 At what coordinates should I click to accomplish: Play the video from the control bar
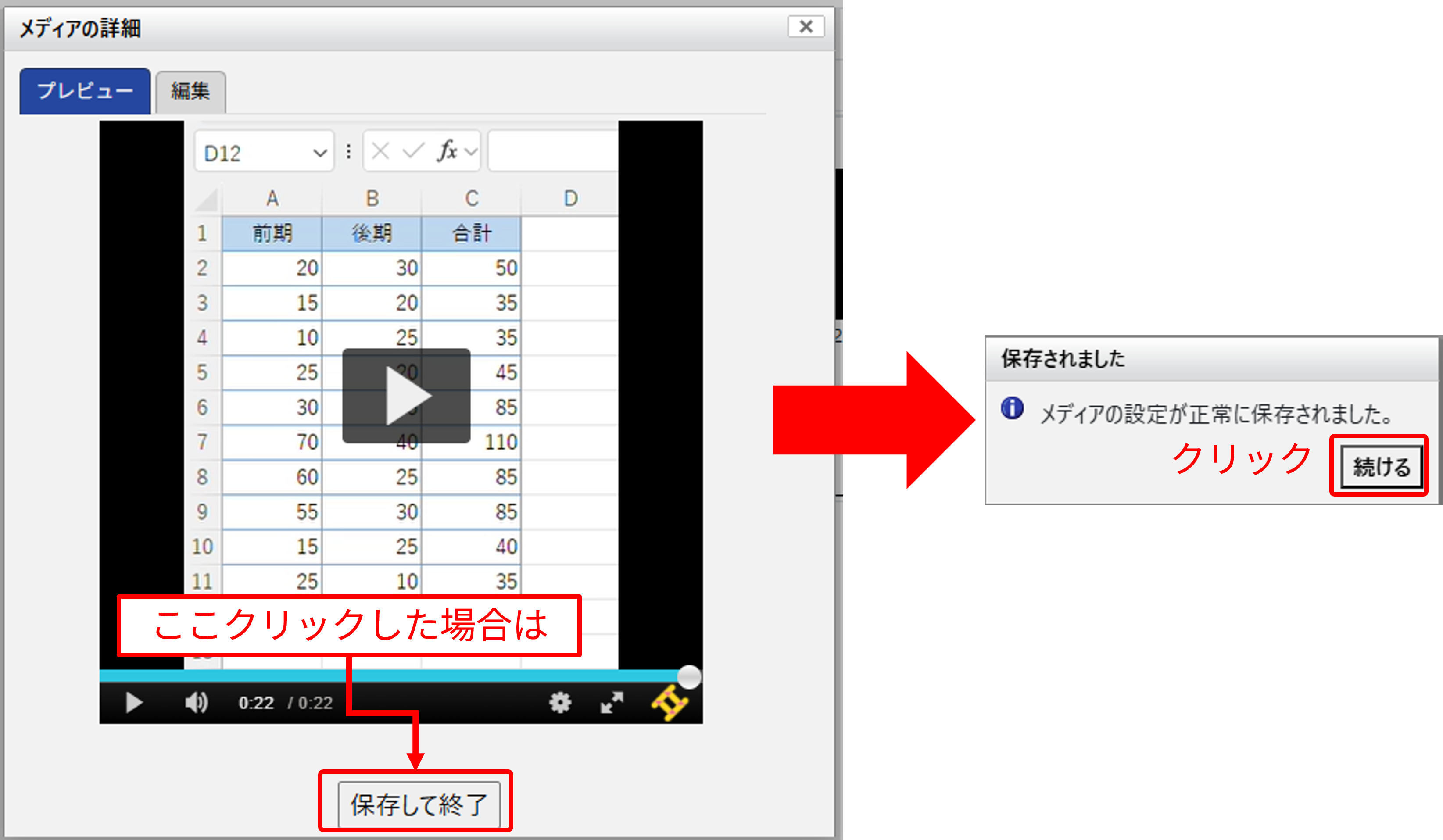tap(134, 703)
